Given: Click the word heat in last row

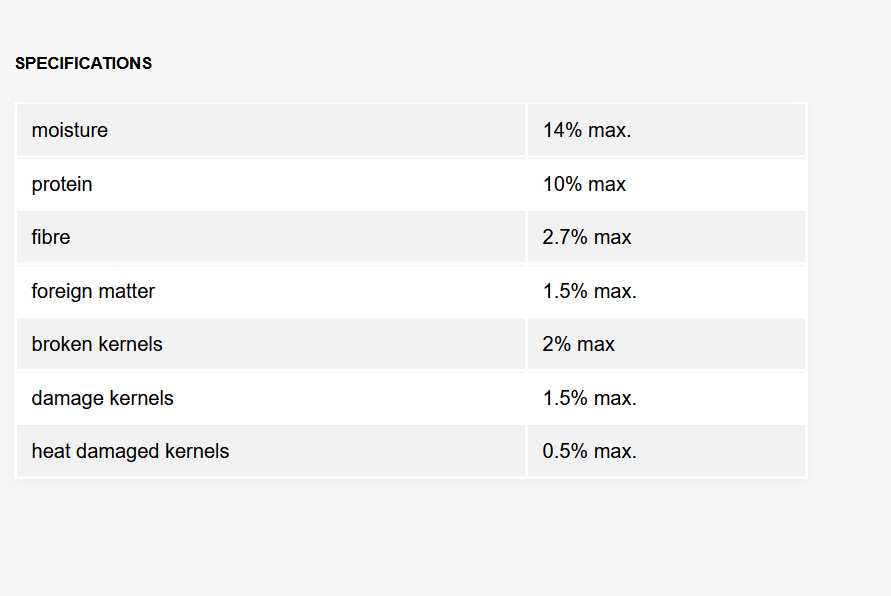Looking at the screenshot, I should (x=51, y=451).
